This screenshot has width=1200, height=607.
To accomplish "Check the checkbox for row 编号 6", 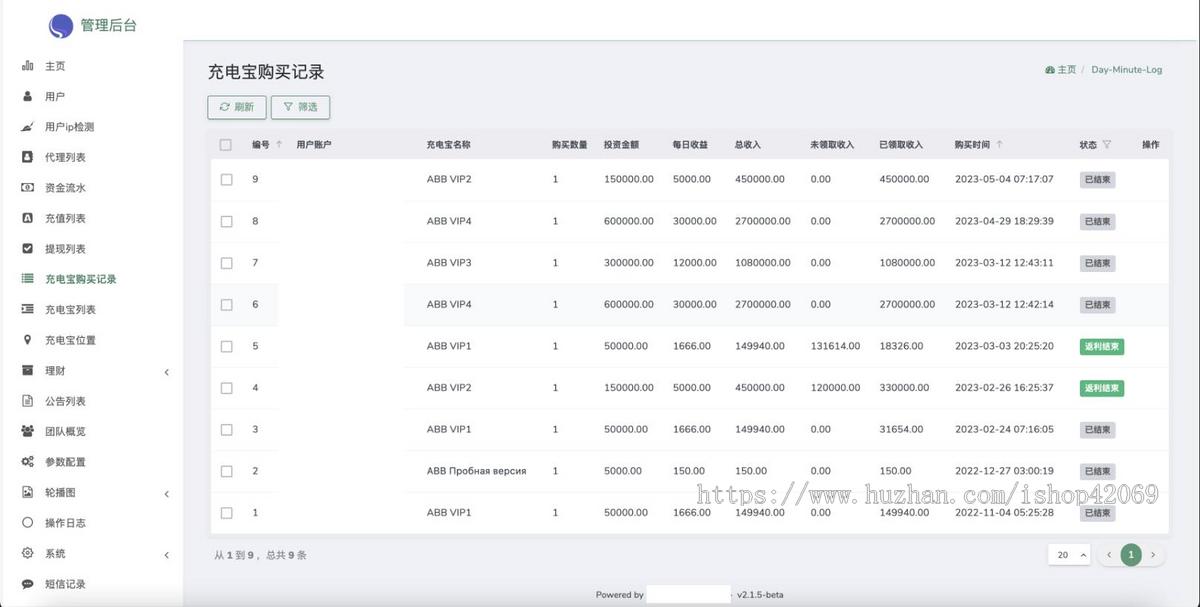I will pos(226,305).
